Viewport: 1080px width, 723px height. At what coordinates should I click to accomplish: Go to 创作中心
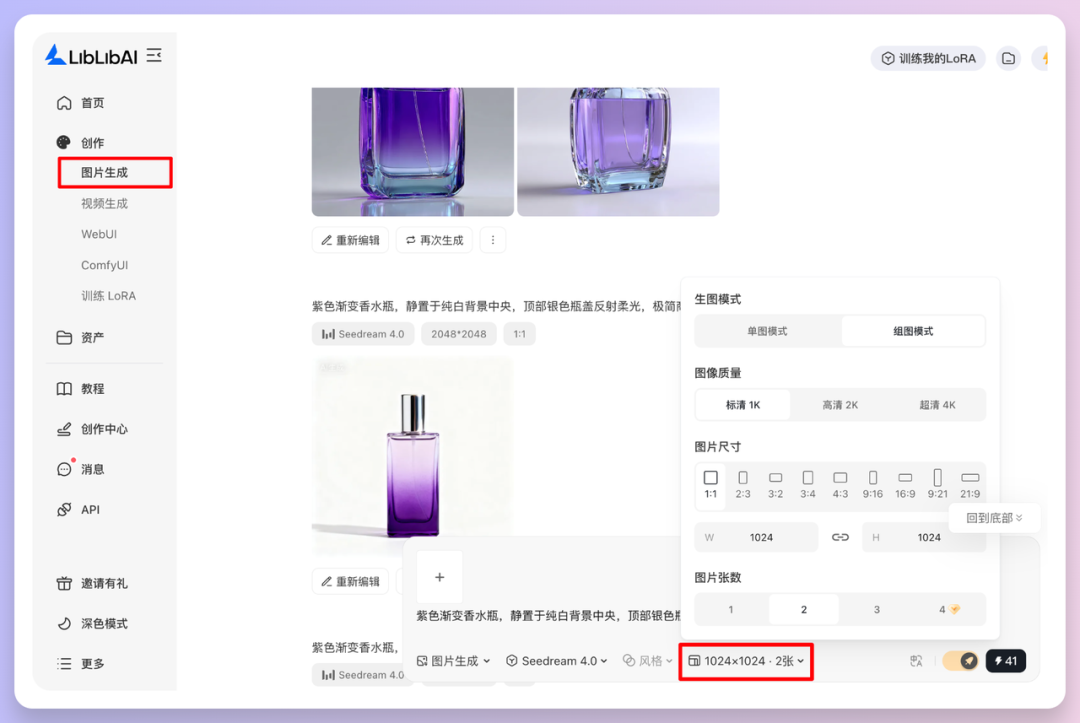tap(92, 429)
